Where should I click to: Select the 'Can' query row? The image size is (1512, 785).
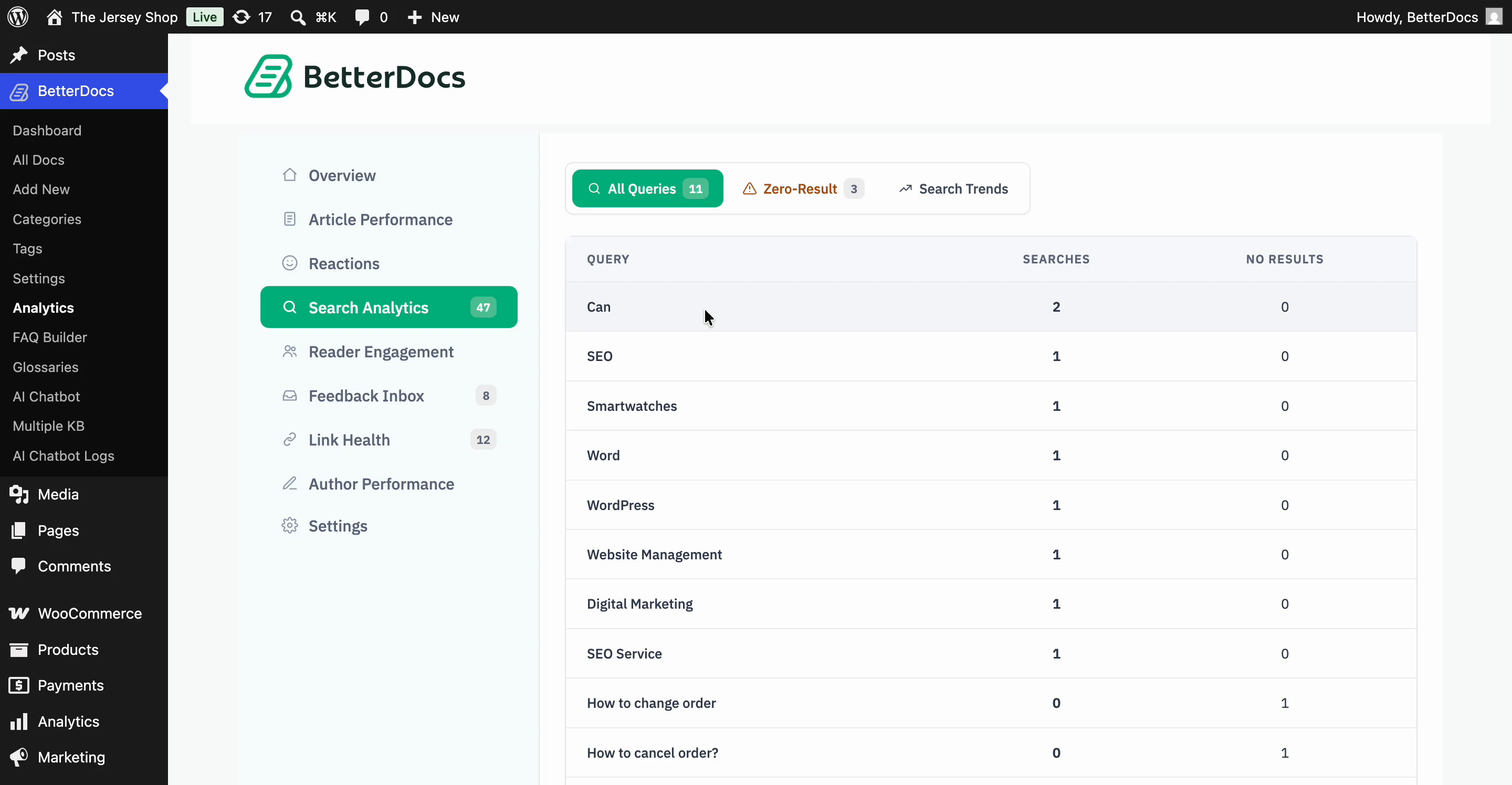pos(991,307)
